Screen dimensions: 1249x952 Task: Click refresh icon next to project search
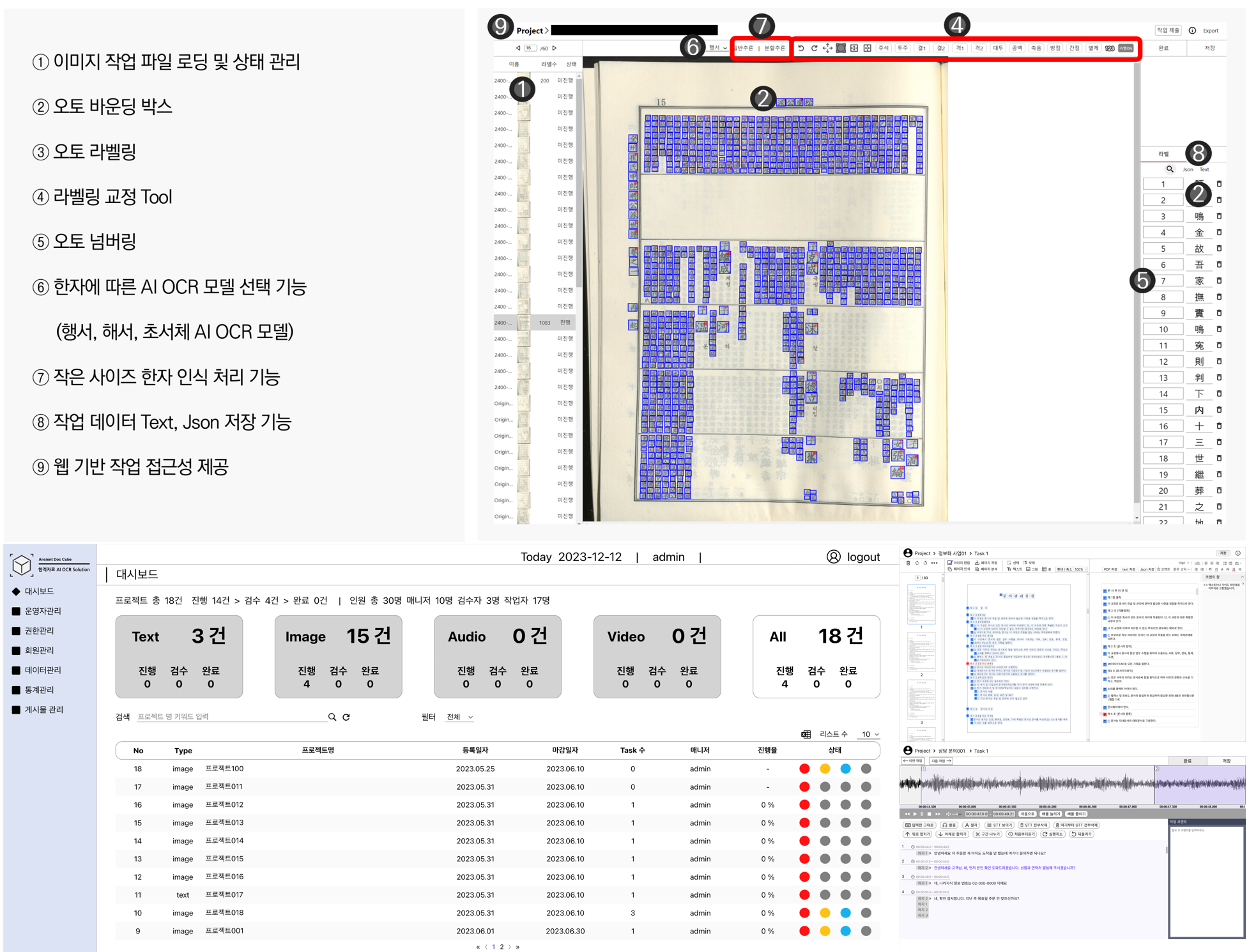click(x=346, y=717)
